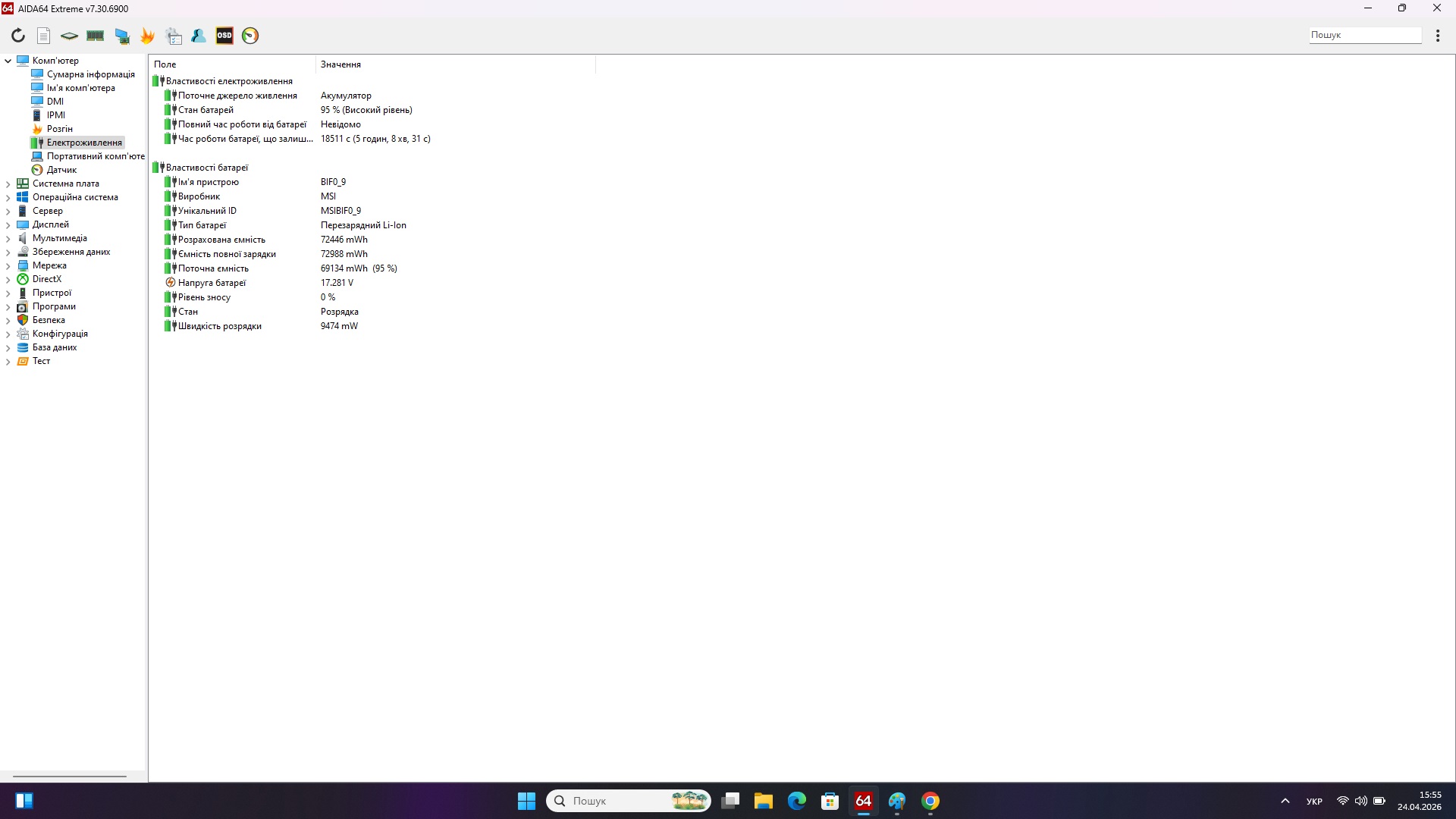Click the OSD panel icon
The height and width of the screenshot is (819, 1456).
tap(224, 35)
